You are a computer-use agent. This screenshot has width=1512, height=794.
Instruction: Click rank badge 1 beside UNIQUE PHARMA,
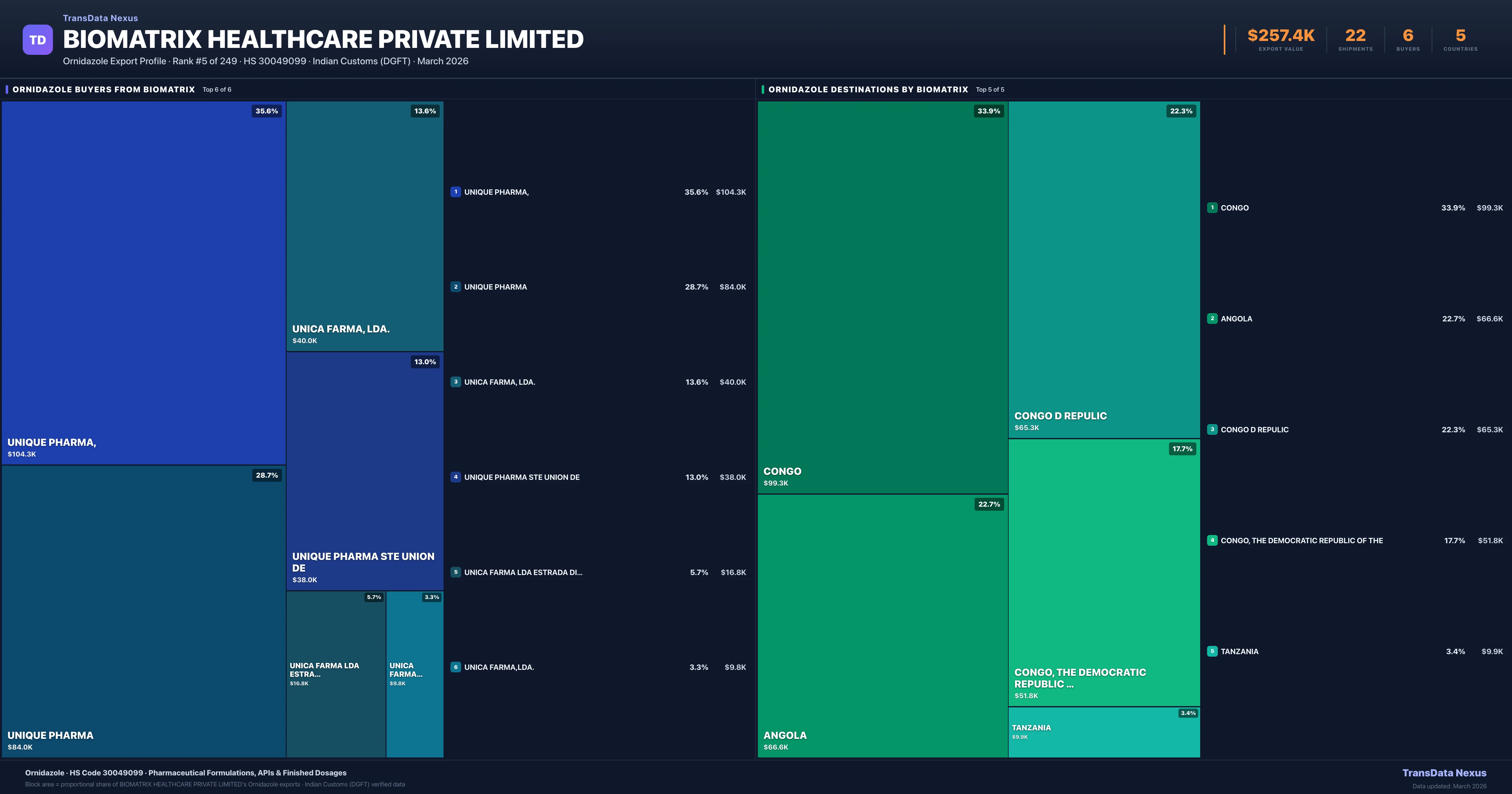coord(455,192)
